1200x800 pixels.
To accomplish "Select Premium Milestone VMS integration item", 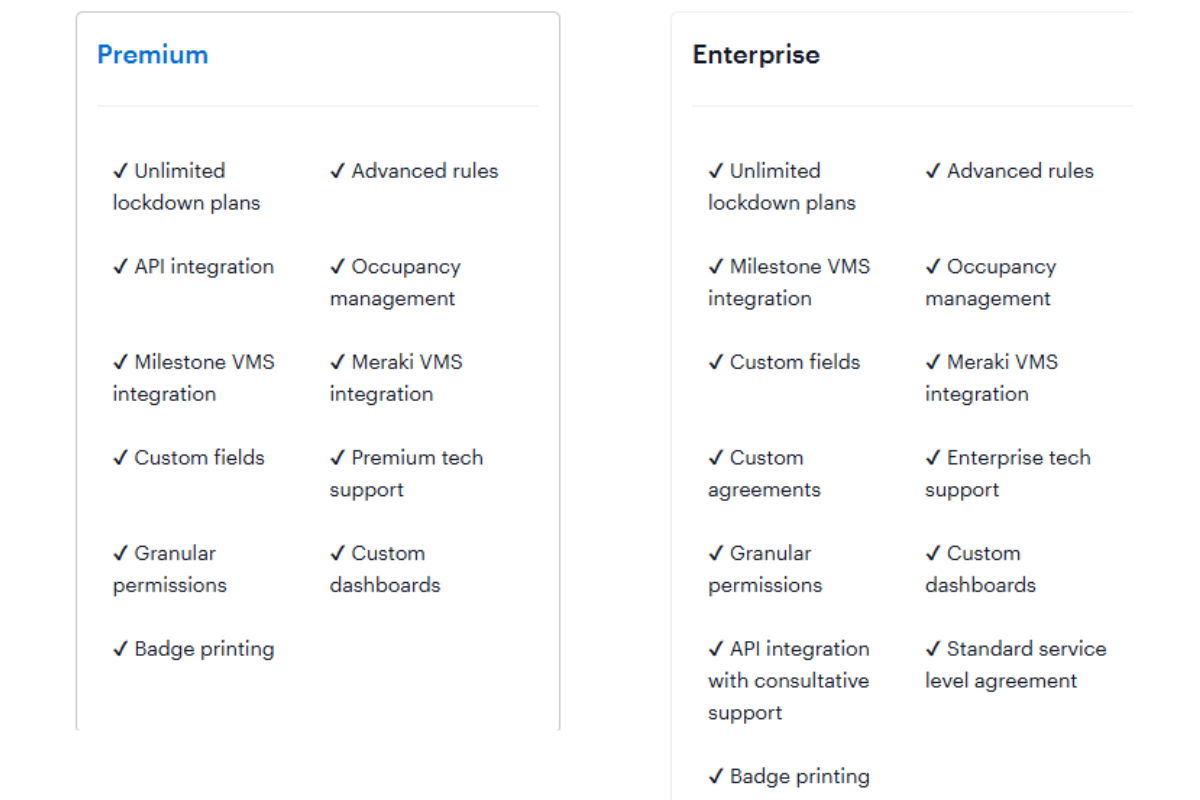I will (x=193, y=378).
